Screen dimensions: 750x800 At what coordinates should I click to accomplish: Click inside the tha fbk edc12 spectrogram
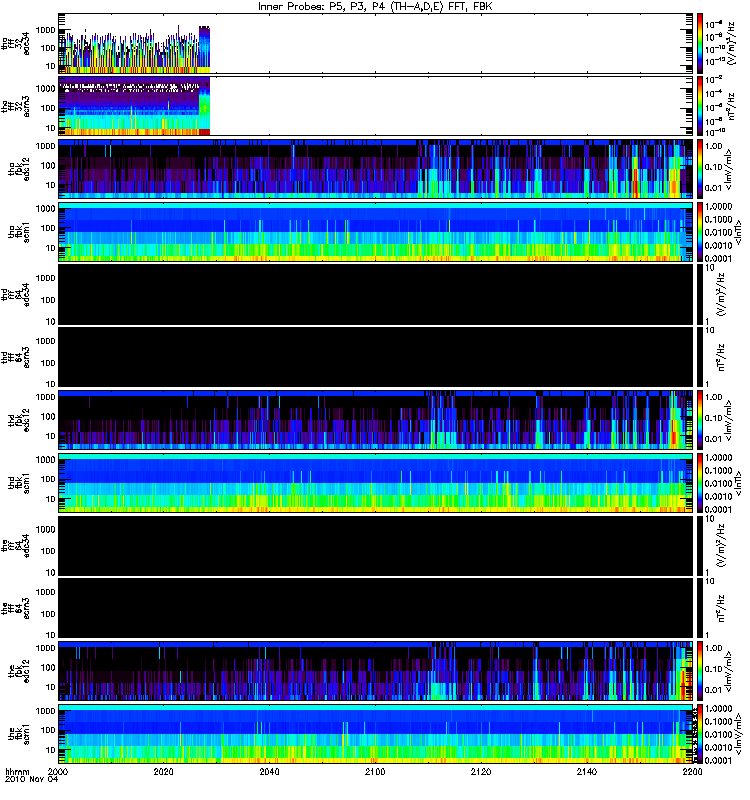point(375,169)
